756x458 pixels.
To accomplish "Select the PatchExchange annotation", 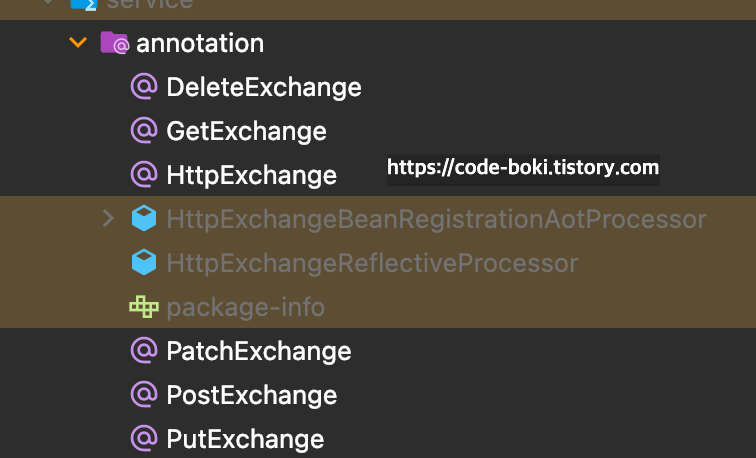I will click(x=259, y=351).
